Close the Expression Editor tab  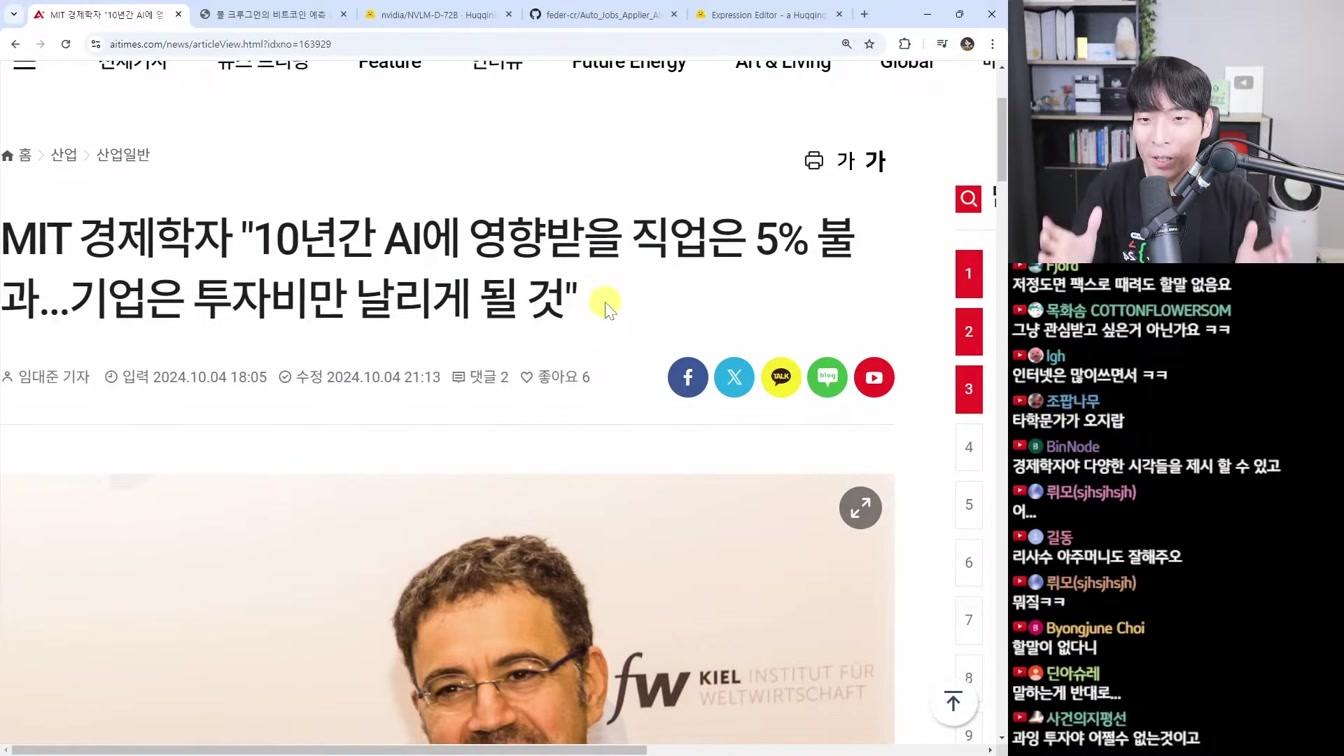coord(839,15)
